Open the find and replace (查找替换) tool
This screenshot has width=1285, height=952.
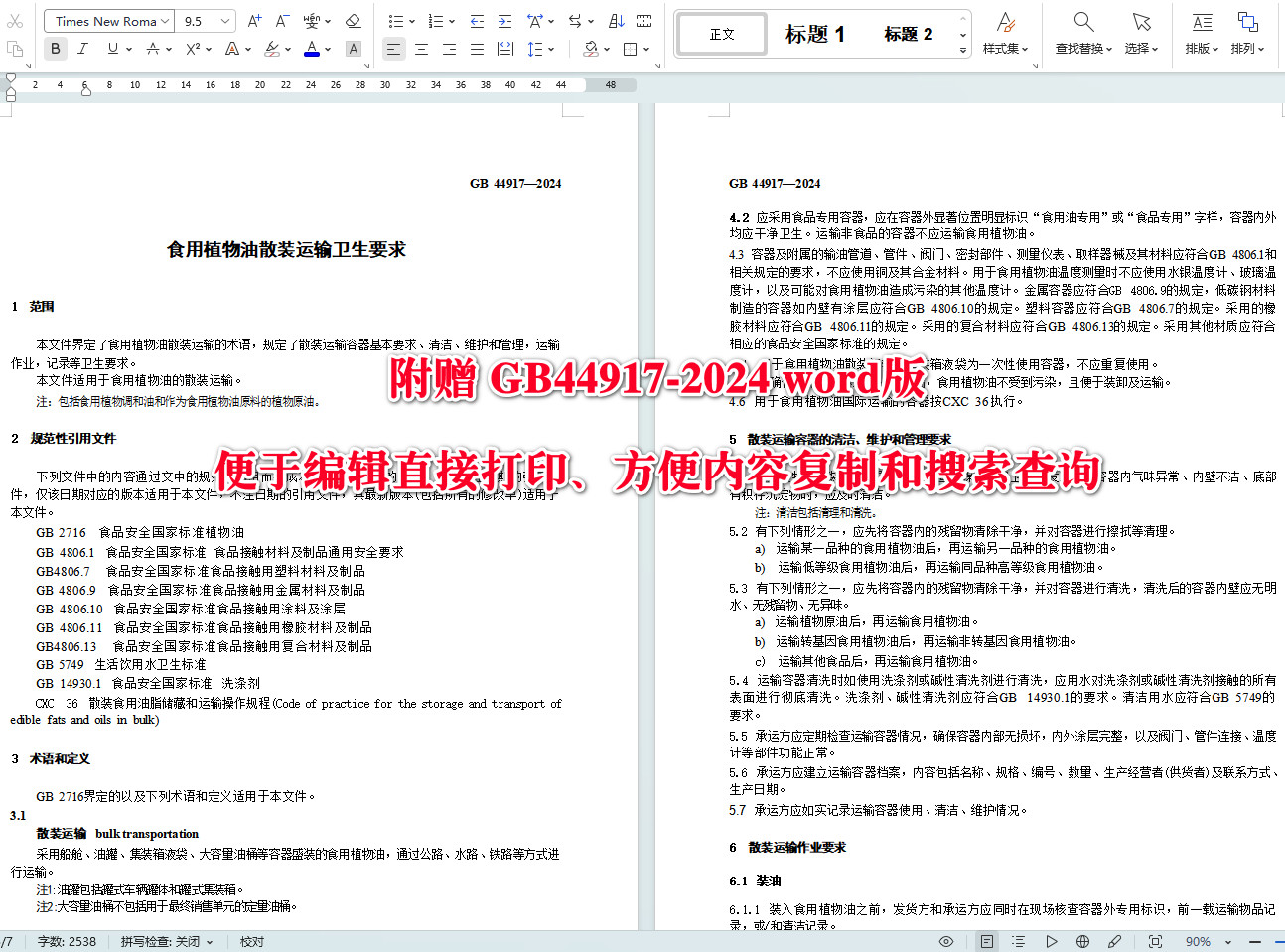1082,30
